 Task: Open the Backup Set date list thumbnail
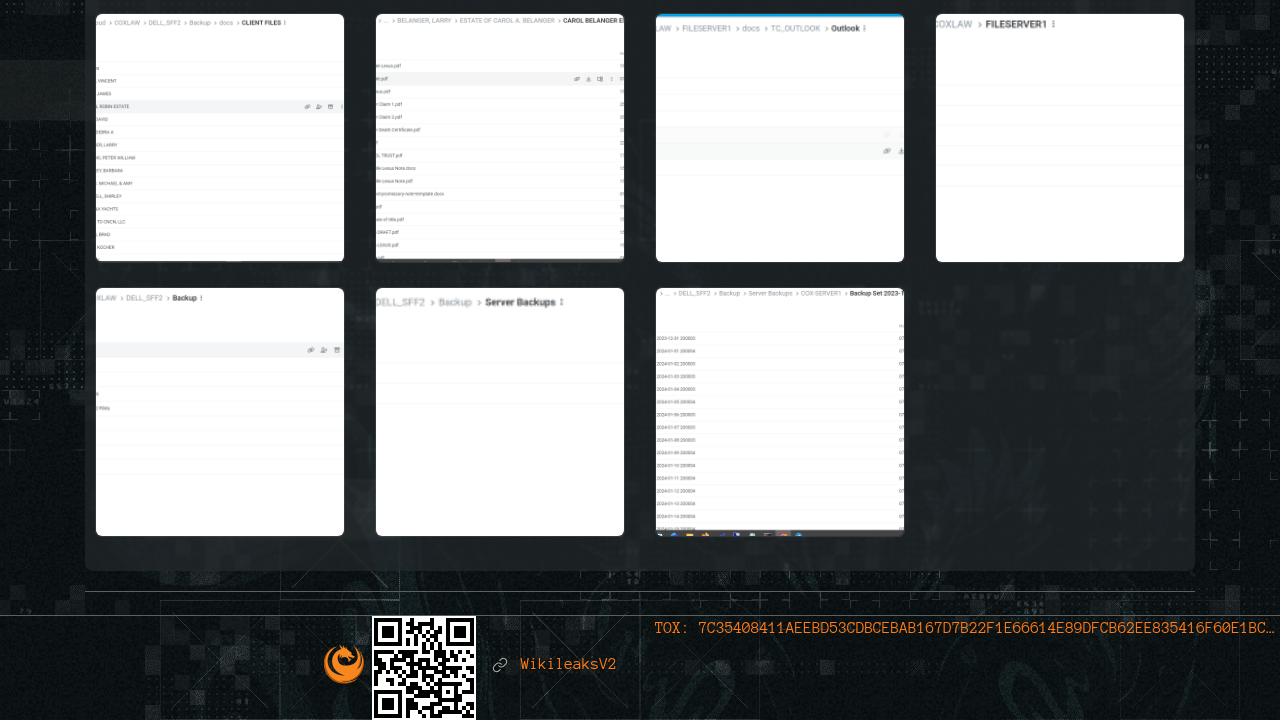pyautogui.click(x=780, y=412)
